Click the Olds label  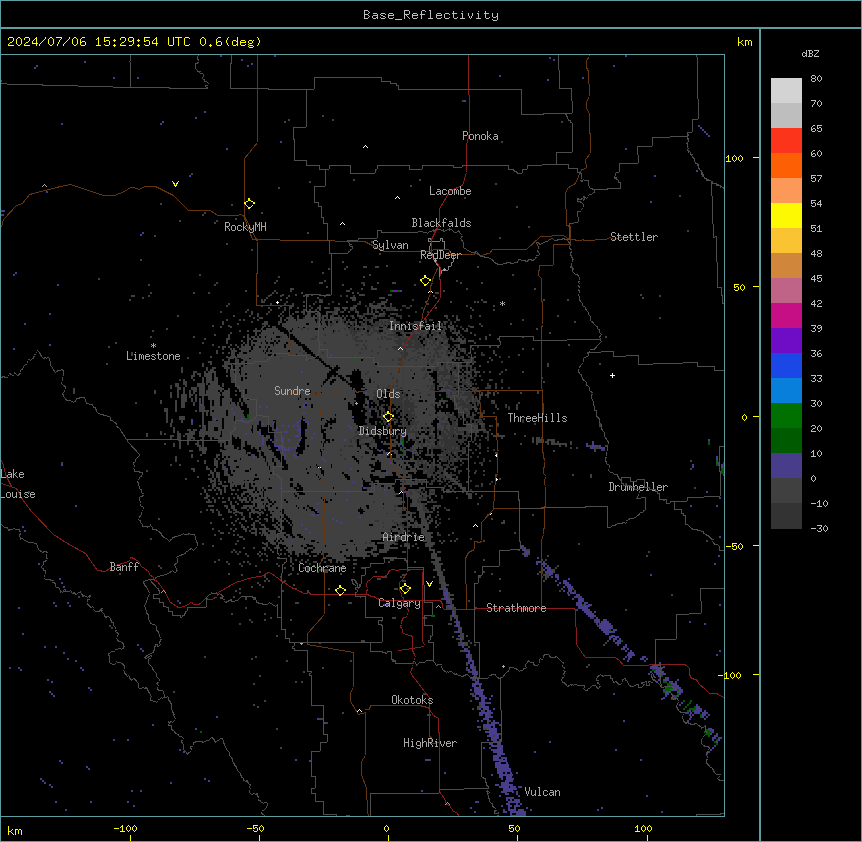(x=388, y=394)
